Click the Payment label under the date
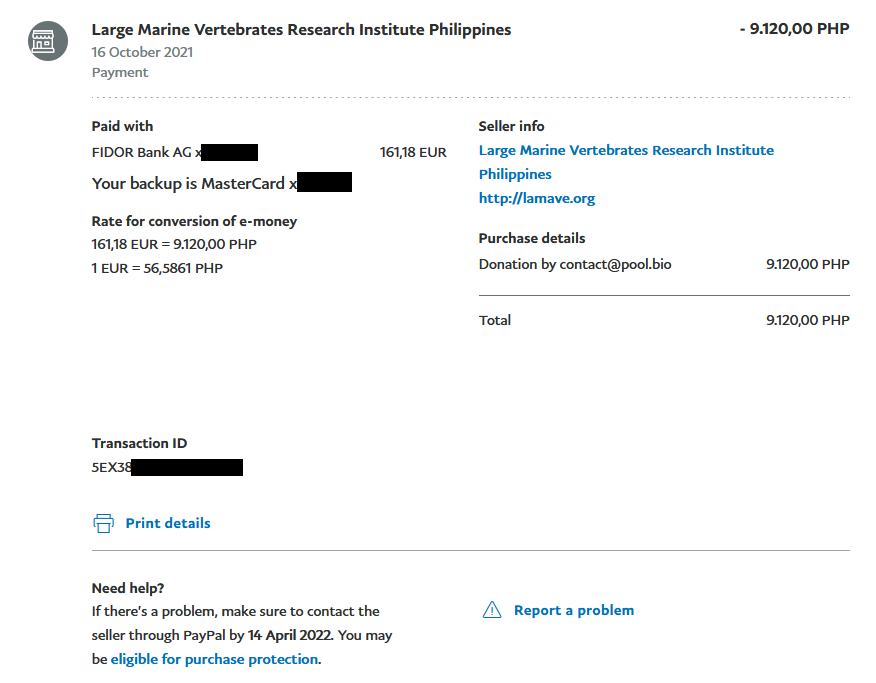 pyautogui.click(x=119, y=72)
